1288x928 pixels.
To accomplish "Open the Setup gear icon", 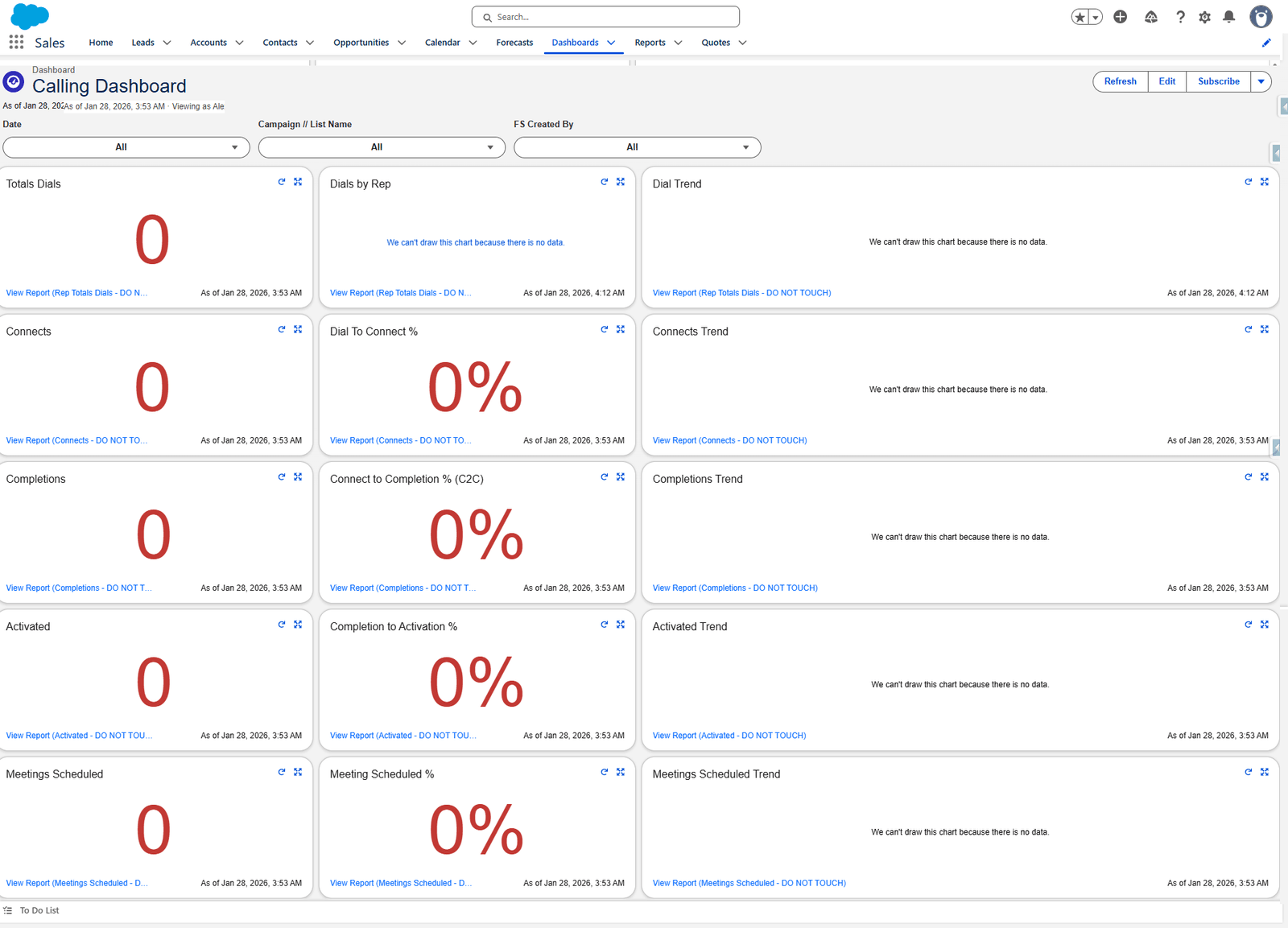I will [x=1204, y=17].
